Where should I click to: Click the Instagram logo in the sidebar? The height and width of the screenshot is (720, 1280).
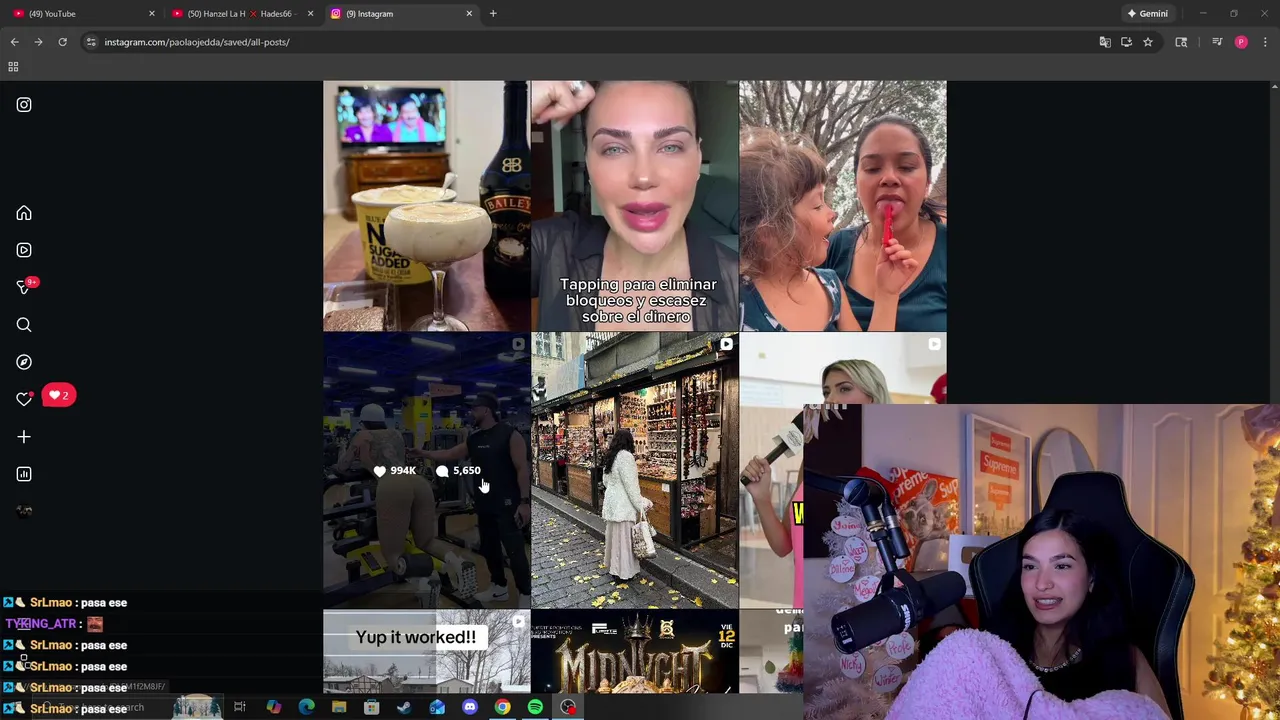point(24,105)
